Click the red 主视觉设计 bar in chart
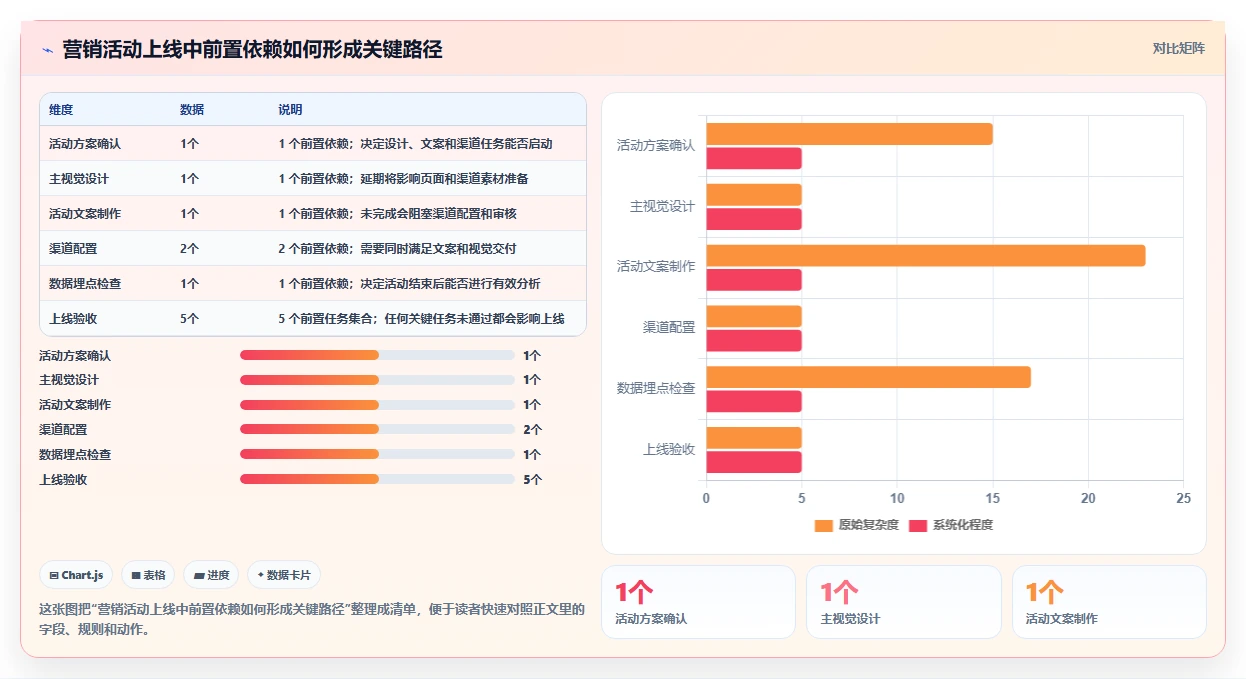1246x679 pixels. 754,219
